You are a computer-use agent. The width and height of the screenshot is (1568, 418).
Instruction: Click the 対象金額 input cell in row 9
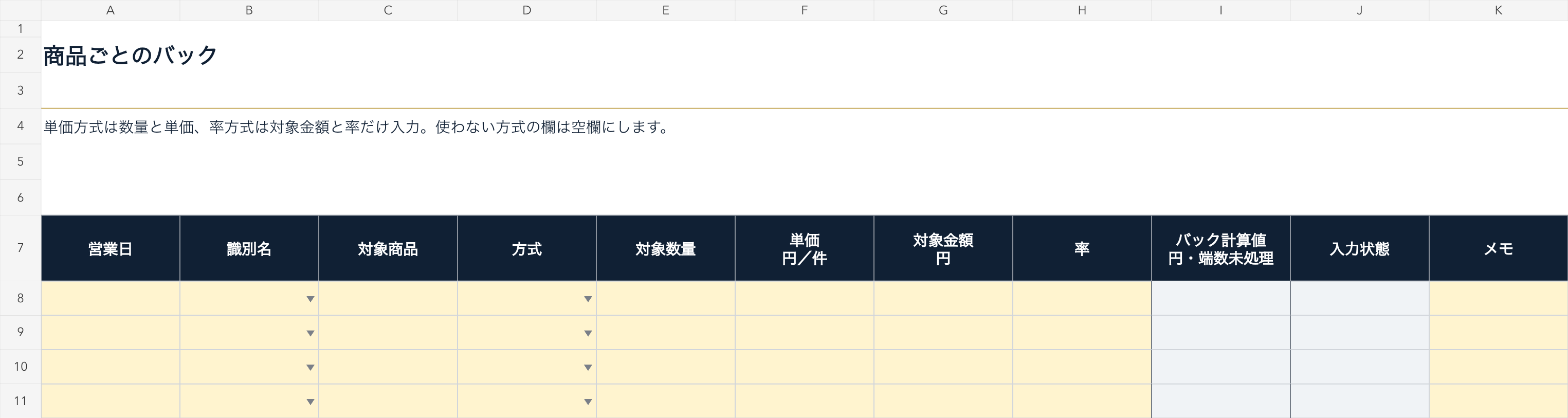(x=943, y=332)
